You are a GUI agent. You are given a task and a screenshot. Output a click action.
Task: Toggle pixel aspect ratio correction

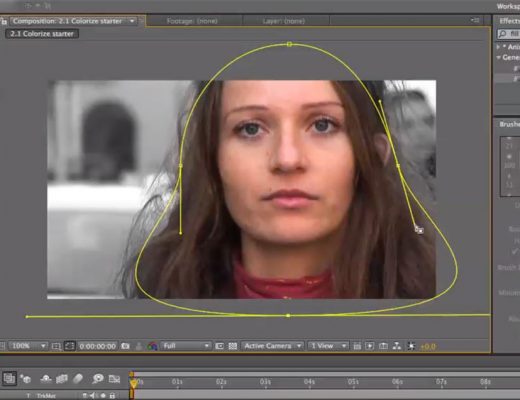[357, 346]
